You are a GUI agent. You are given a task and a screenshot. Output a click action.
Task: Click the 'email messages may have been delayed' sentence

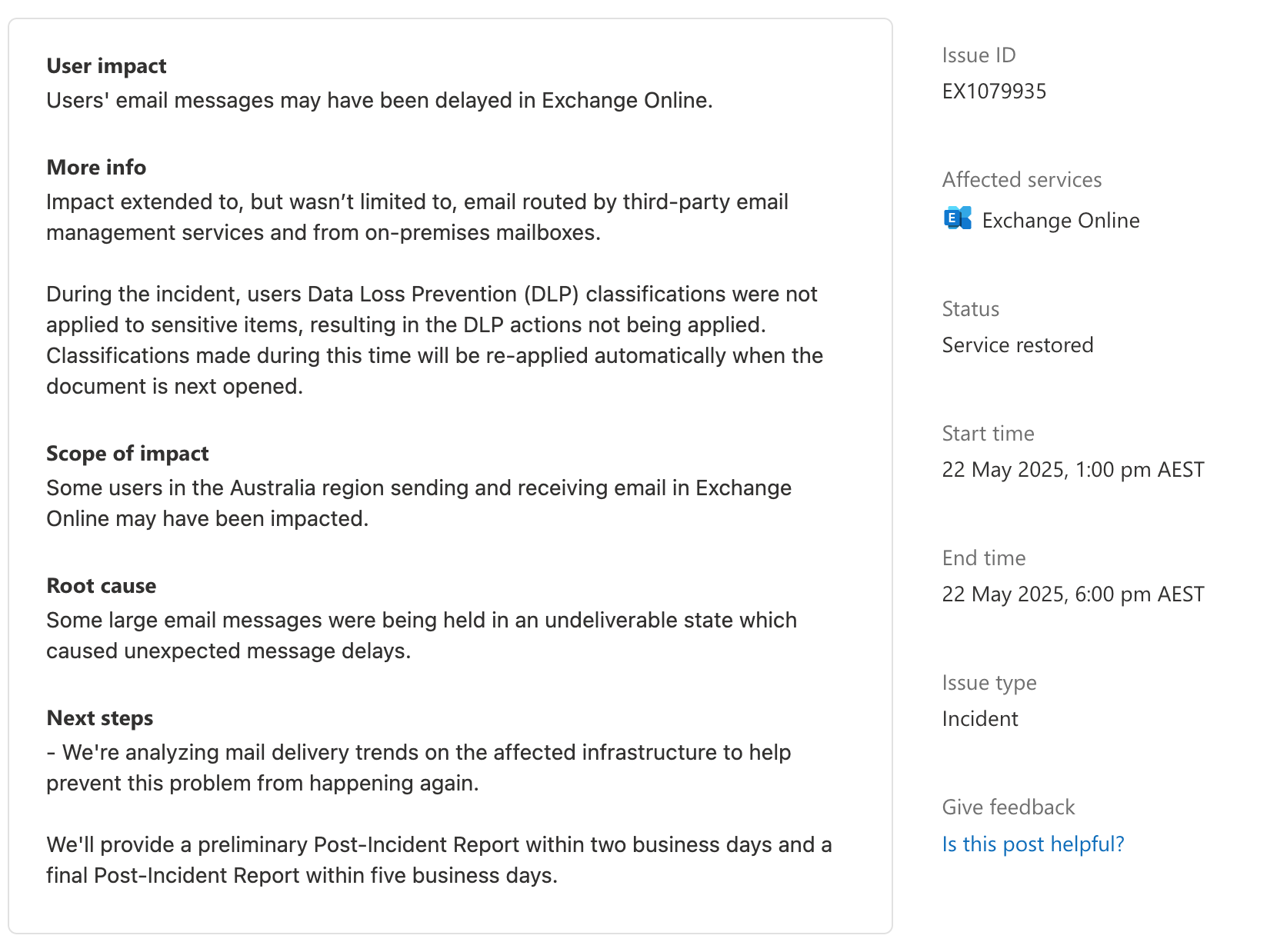point(379,101)
